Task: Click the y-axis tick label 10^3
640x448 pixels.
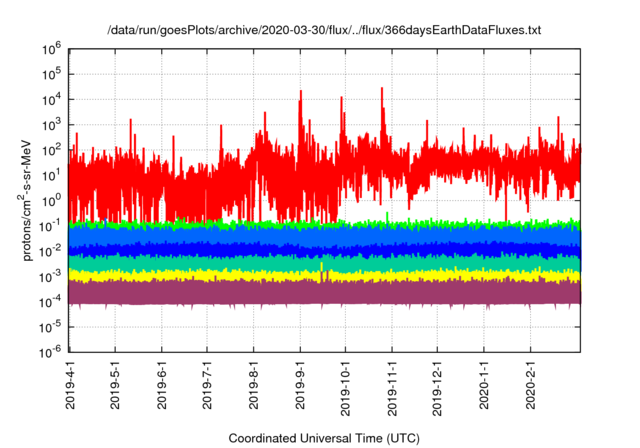Action: coord(51,125)
